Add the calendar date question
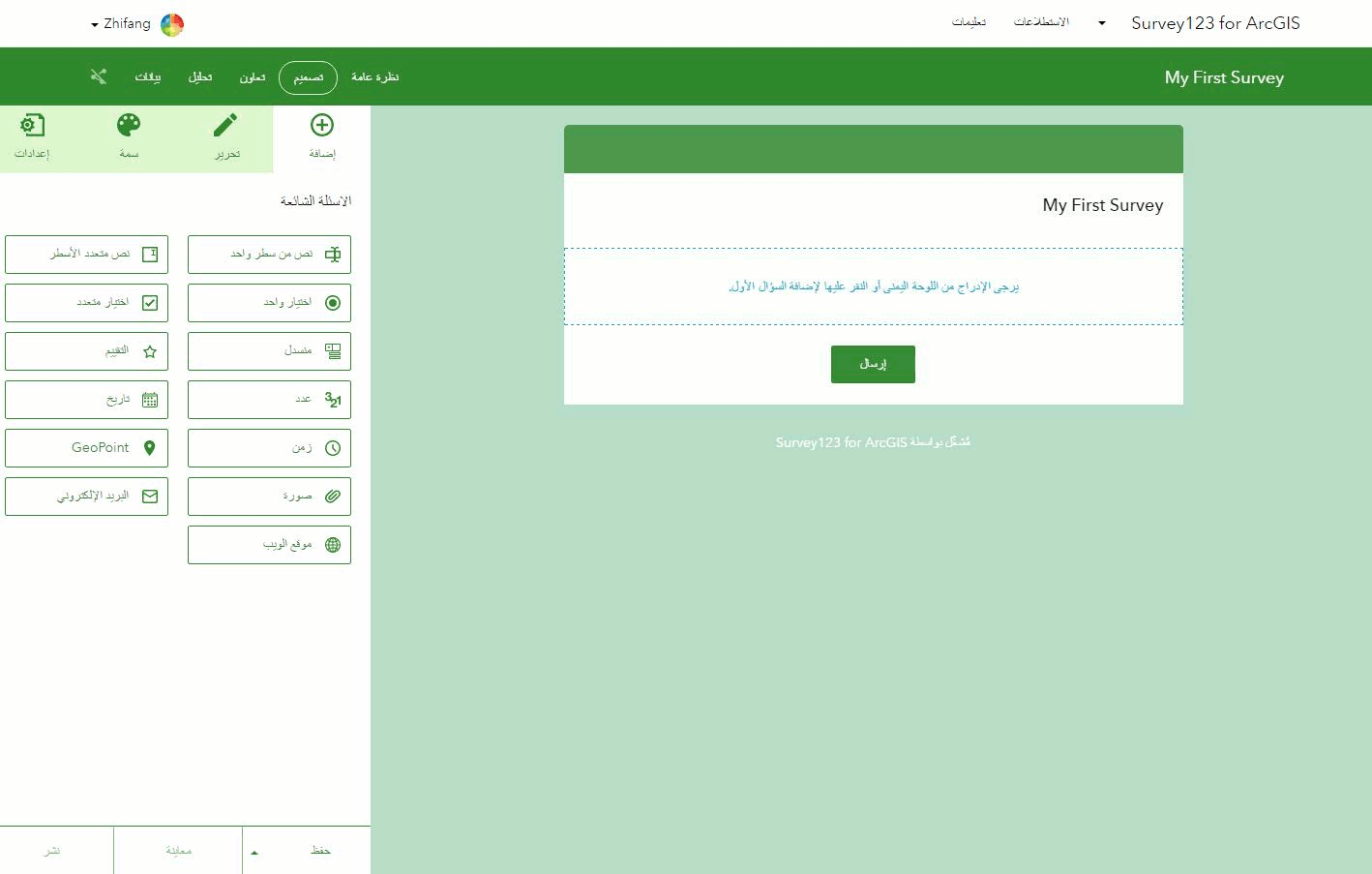 click(86, 400)
